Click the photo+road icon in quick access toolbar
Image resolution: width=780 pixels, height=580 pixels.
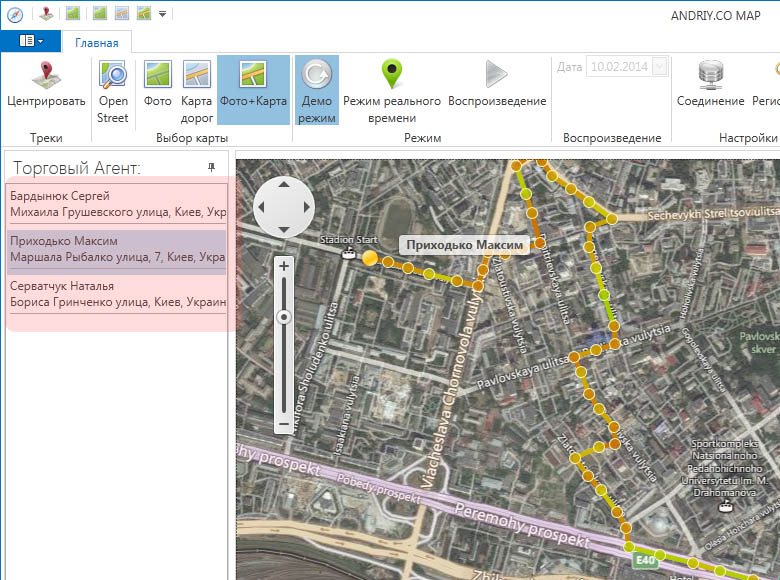tap(144, 13)
